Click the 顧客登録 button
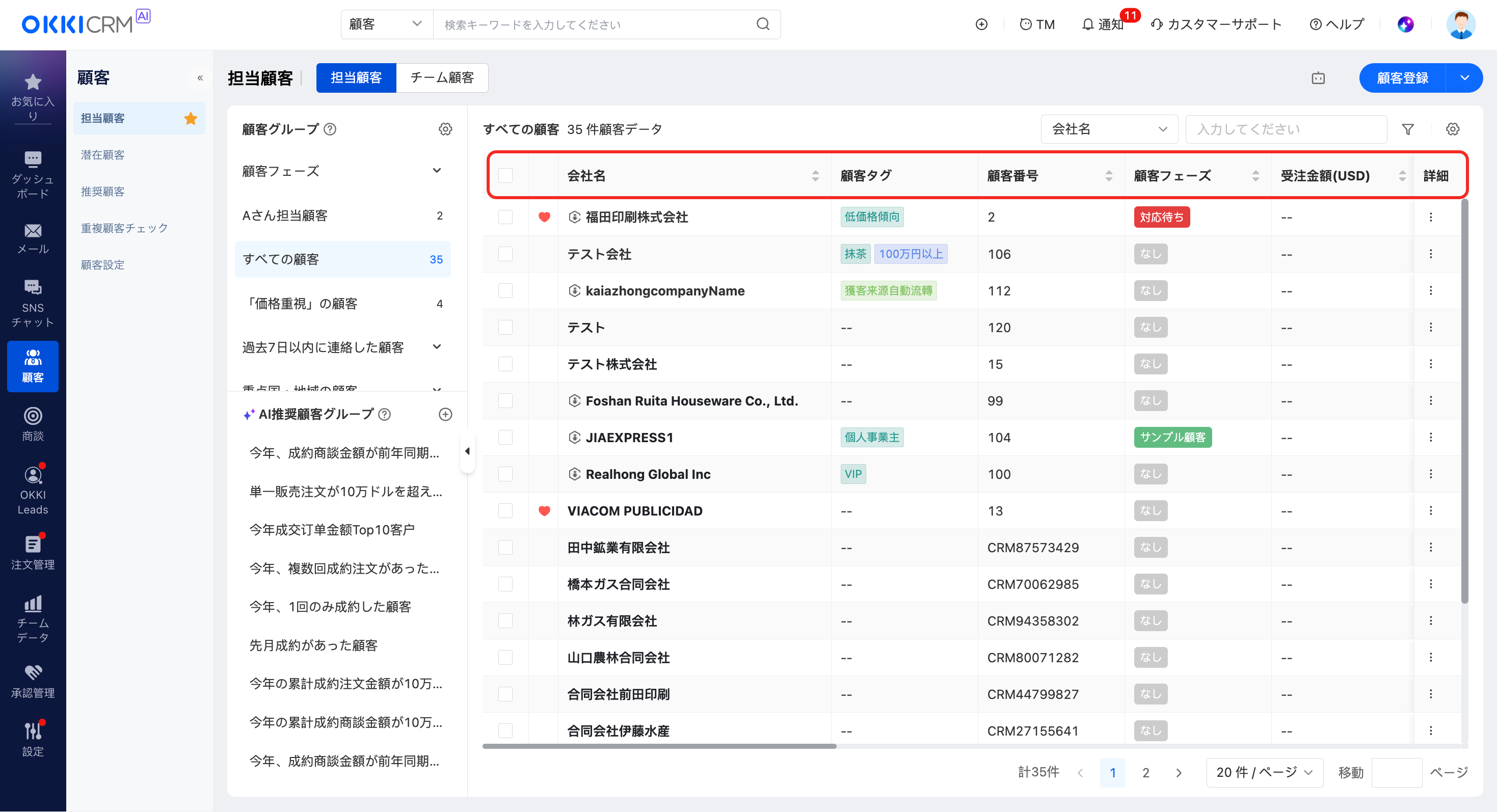The width and height of the screenshot is (1497, 812). click(x=1402, y=77)
